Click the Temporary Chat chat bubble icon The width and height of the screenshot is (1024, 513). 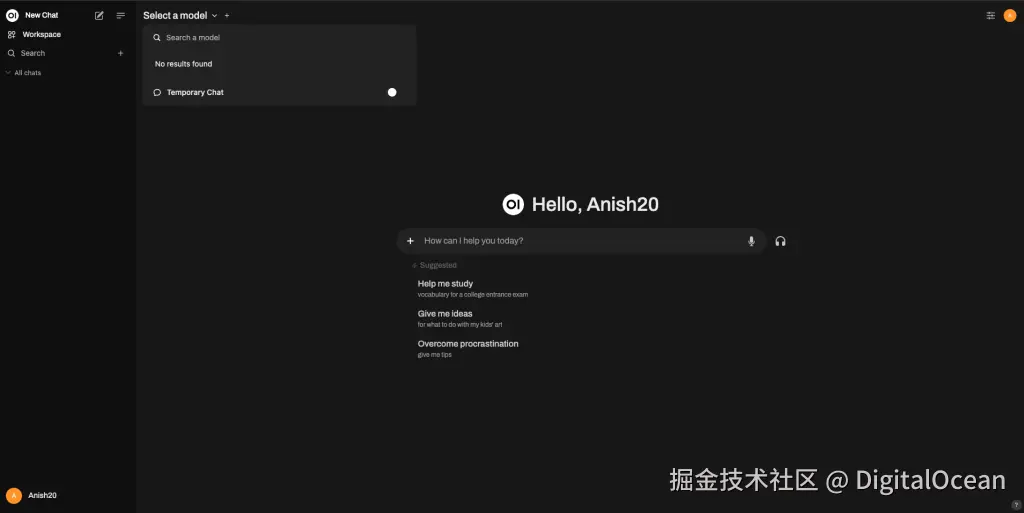coord(157,93)
